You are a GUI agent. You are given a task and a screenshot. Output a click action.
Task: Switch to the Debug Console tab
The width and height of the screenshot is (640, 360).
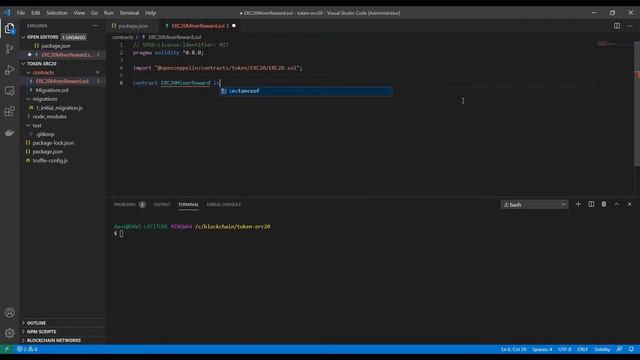coord(224,204)
